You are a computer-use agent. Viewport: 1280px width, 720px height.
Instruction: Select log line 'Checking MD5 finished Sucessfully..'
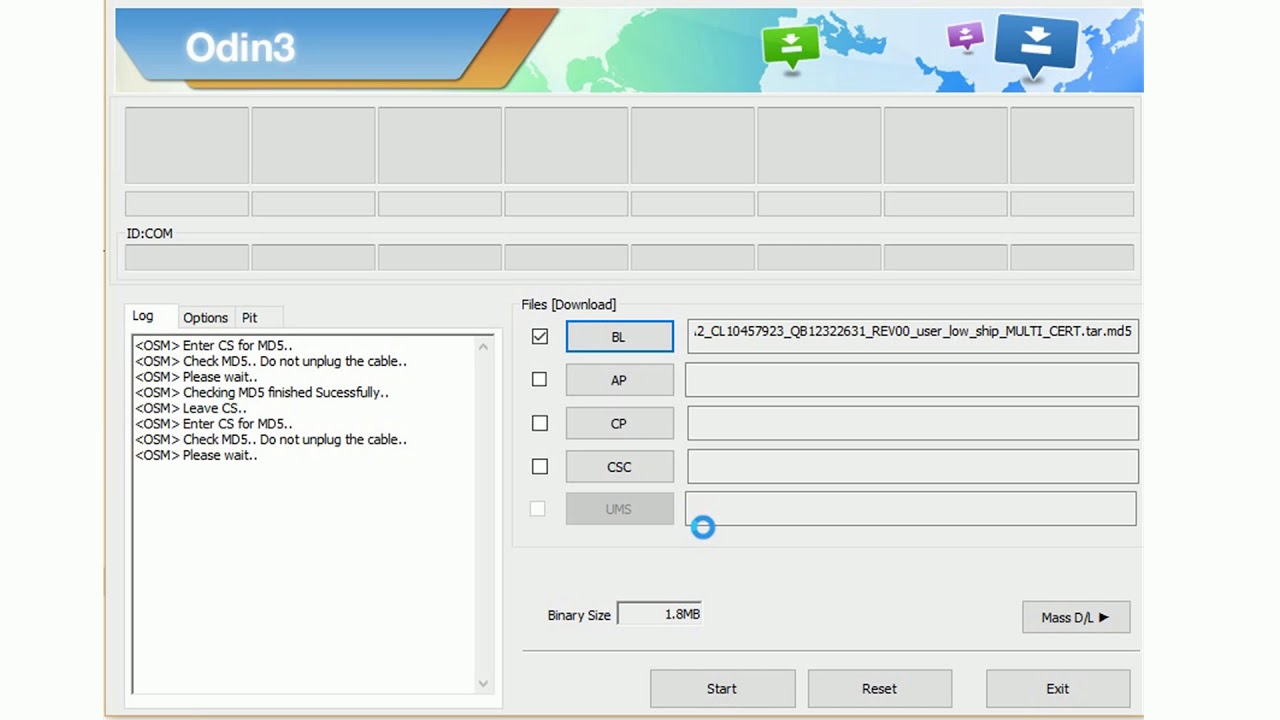tap(262, 392)
